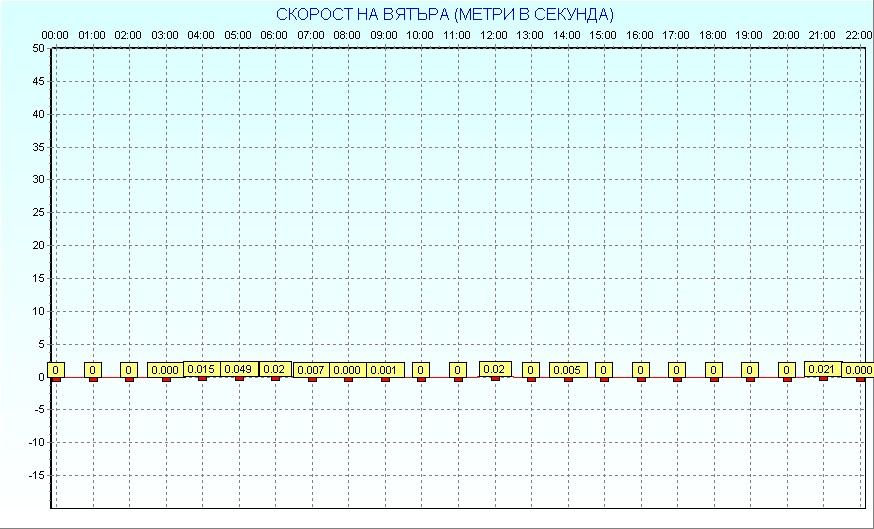Select the 0.005 data label
874x529 pixels.
click(x=567, y=370)
